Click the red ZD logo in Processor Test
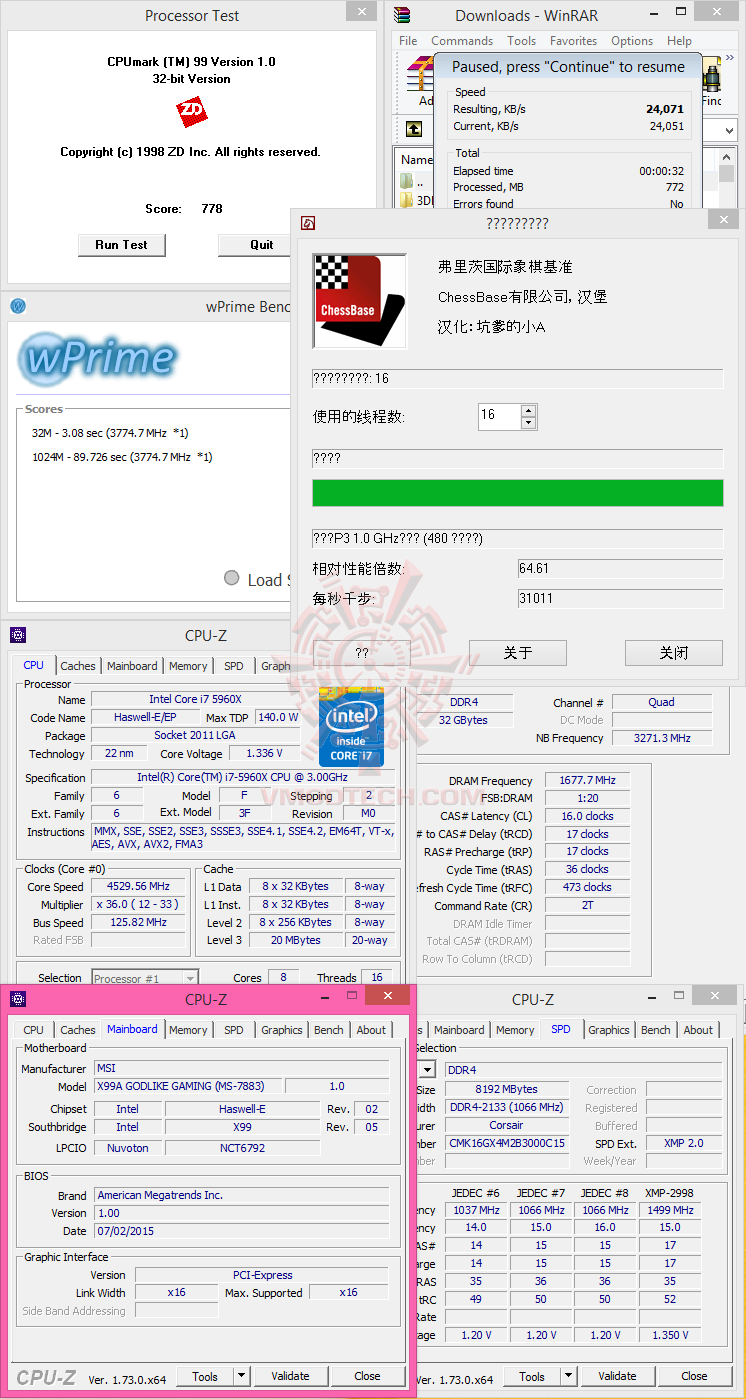The height and width of the screenshot is (1399, 746). pyautogui.click(x=191, y=111)
